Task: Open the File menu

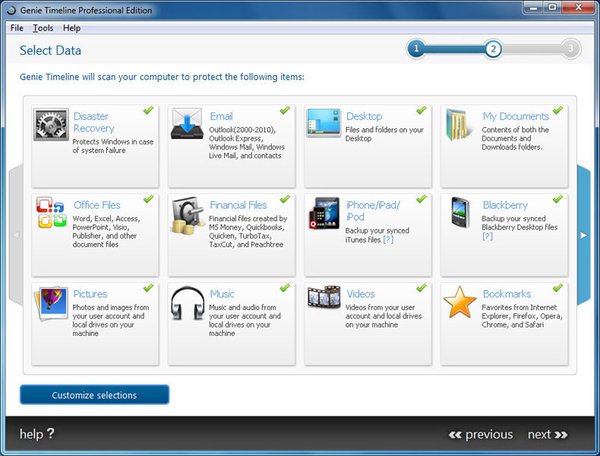Action: [17, 28]
